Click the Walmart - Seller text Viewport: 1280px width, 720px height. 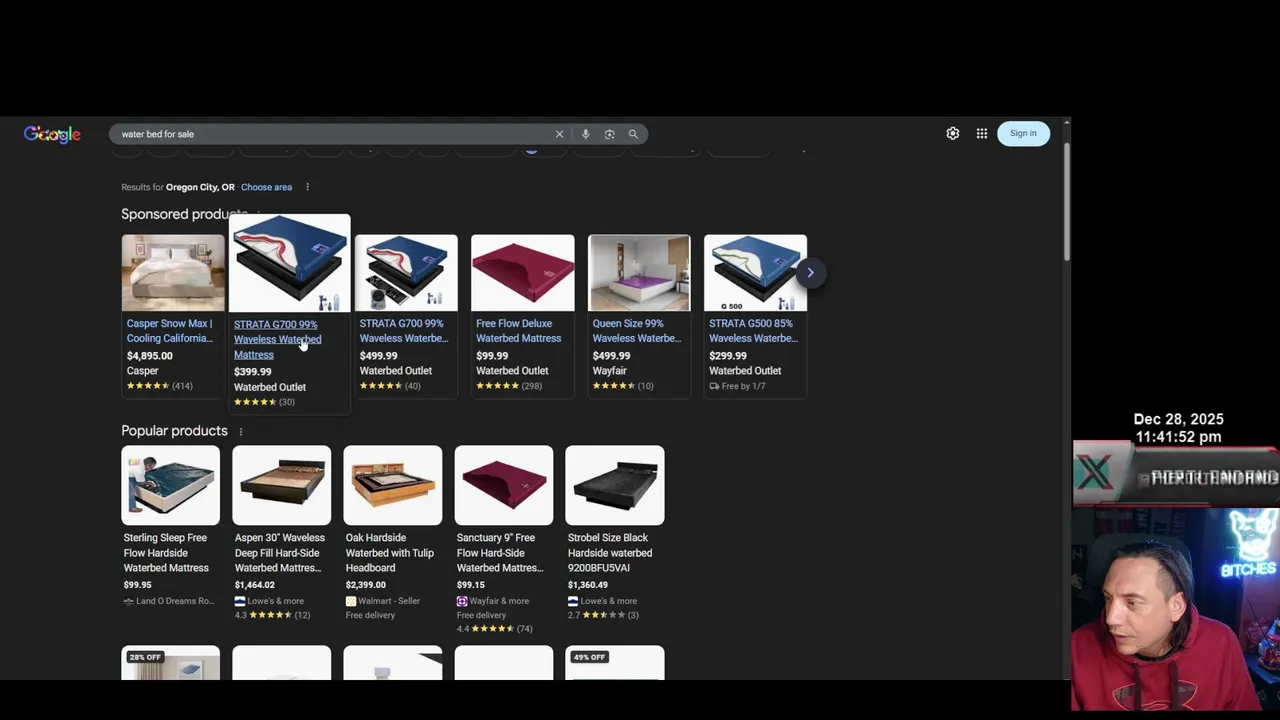point(389,601)
